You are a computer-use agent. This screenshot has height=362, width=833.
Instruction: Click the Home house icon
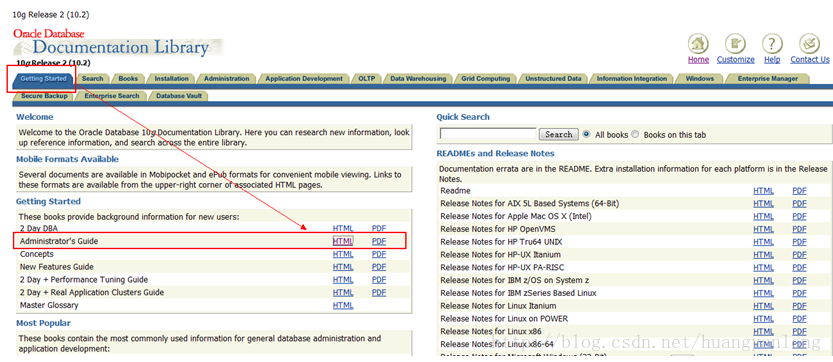click(698, 44)
